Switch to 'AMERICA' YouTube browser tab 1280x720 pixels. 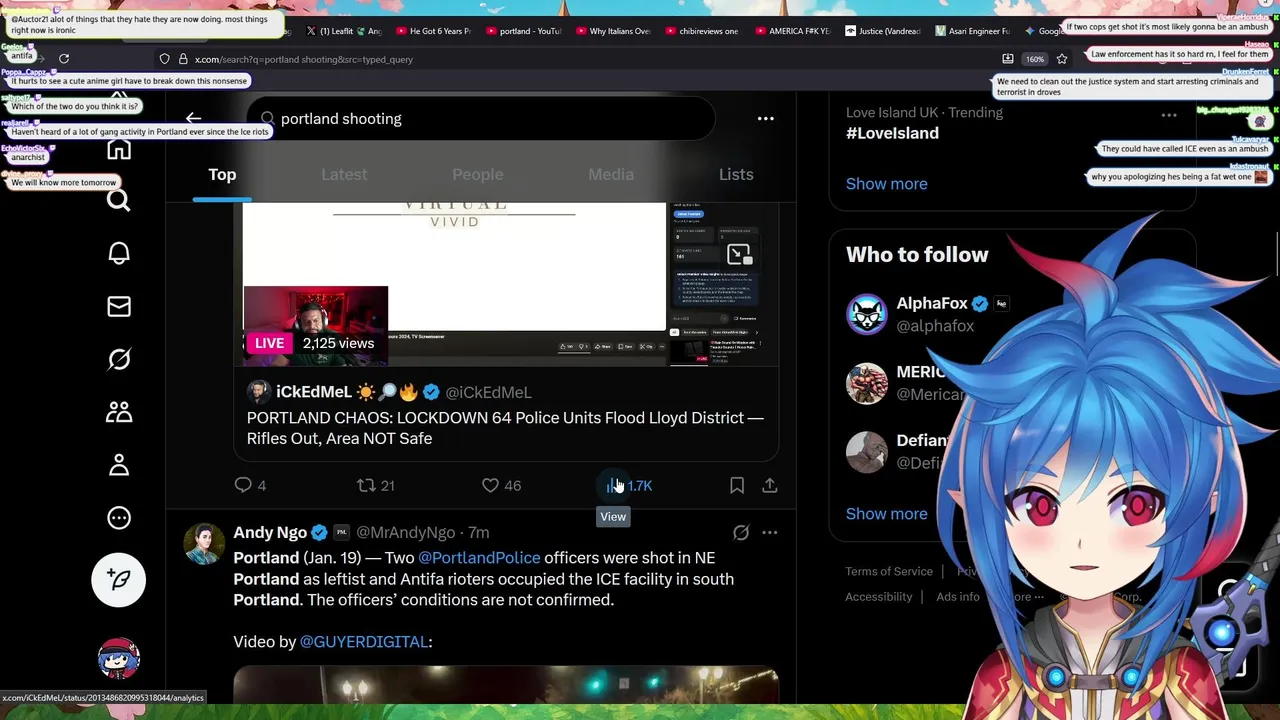[792, 31]
